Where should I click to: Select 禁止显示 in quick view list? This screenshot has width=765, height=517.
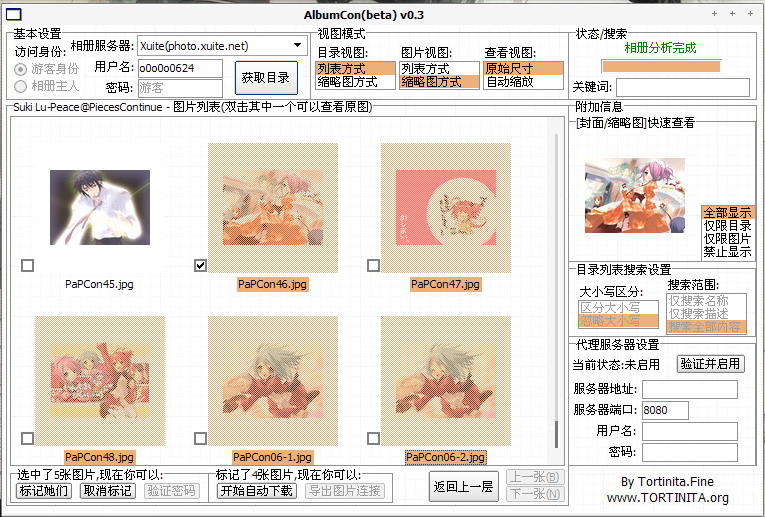(727, 252)
